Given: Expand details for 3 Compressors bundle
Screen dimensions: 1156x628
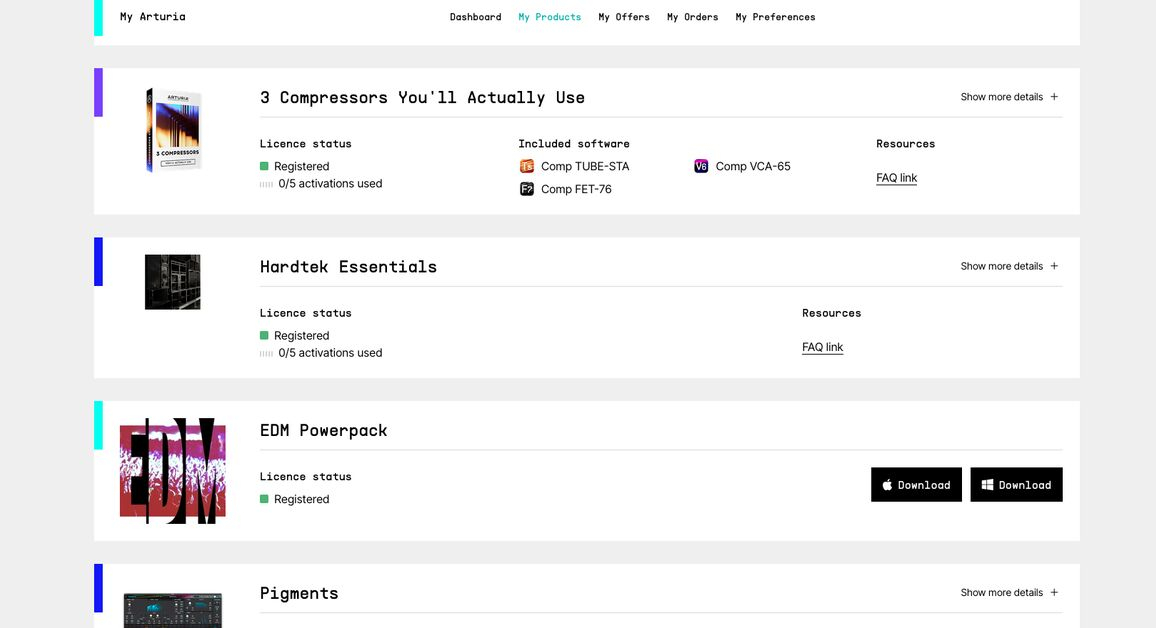Looking at the screenshot, I should coord(1009,97).
